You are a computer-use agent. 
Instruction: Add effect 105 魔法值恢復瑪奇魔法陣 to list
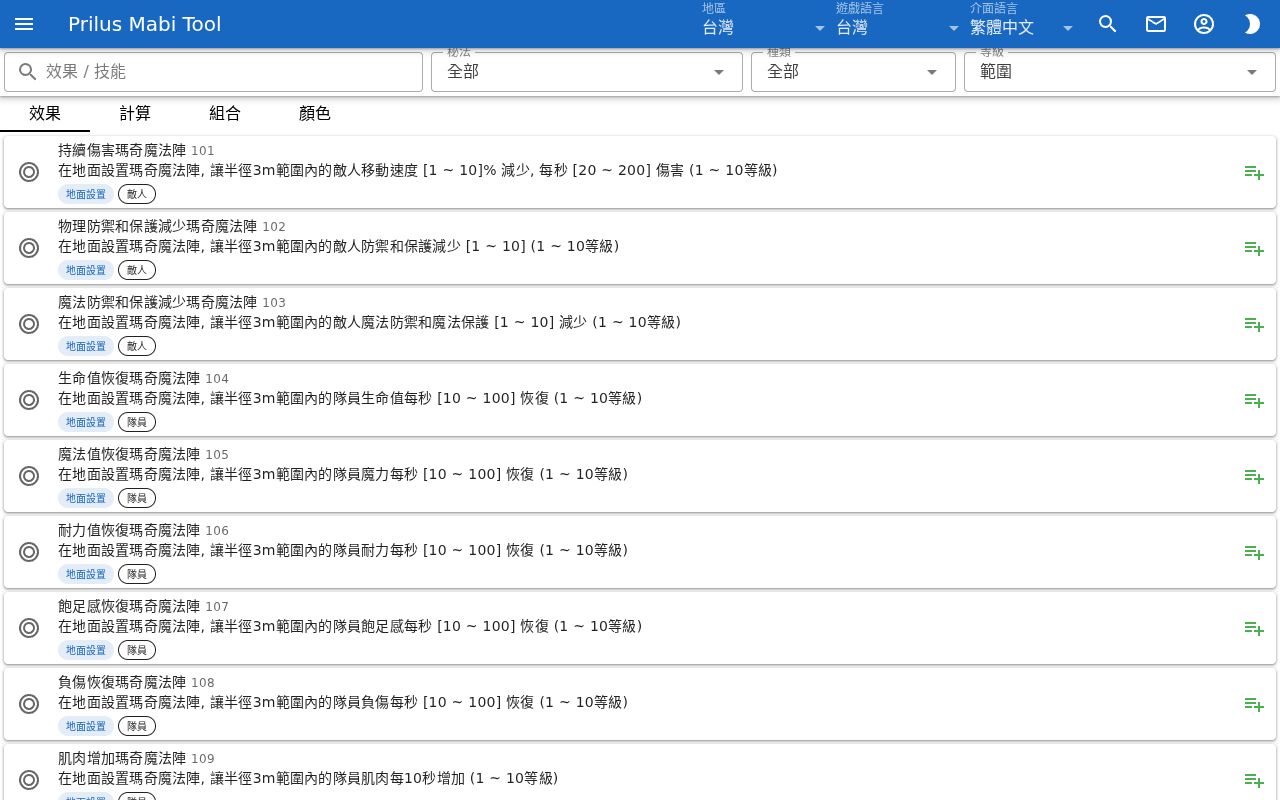[1254, 476]
